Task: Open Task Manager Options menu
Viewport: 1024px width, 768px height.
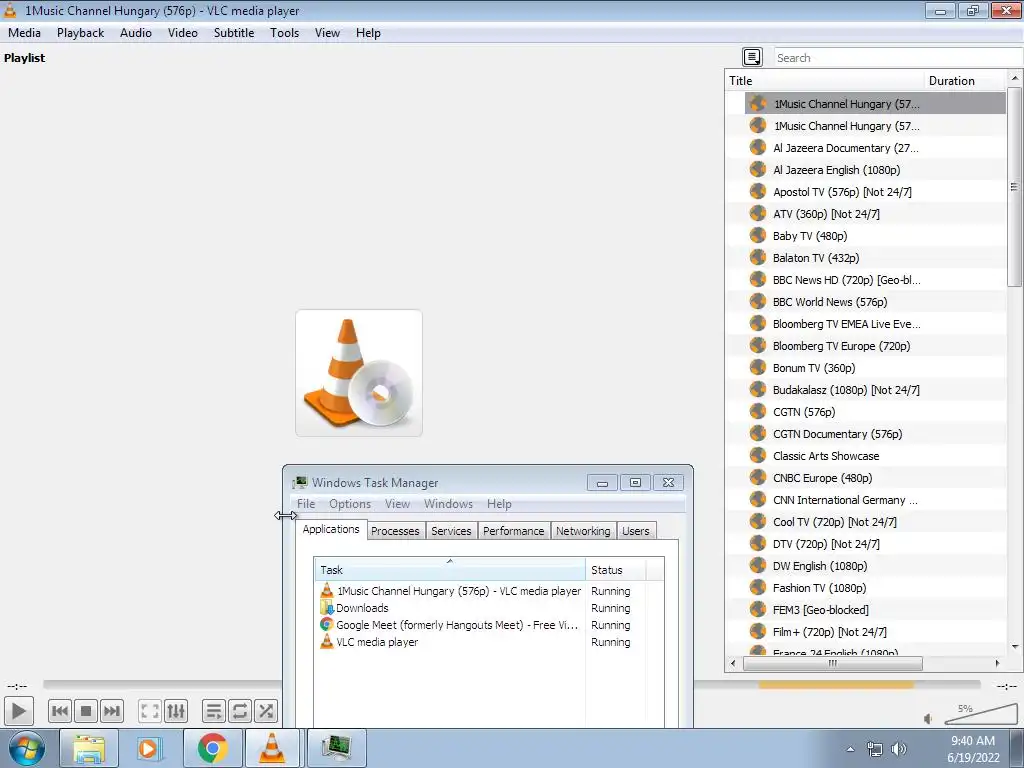Action: pyautogui.click(x=350, y=504)
